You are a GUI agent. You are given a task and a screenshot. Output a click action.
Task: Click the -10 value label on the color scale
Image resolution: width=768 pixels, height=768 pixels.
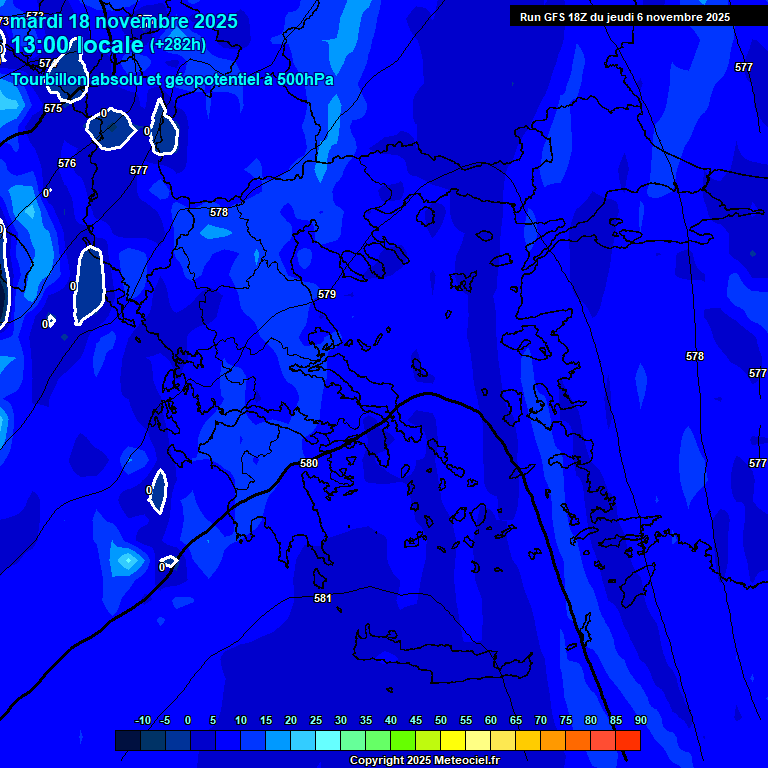[141, 721]
